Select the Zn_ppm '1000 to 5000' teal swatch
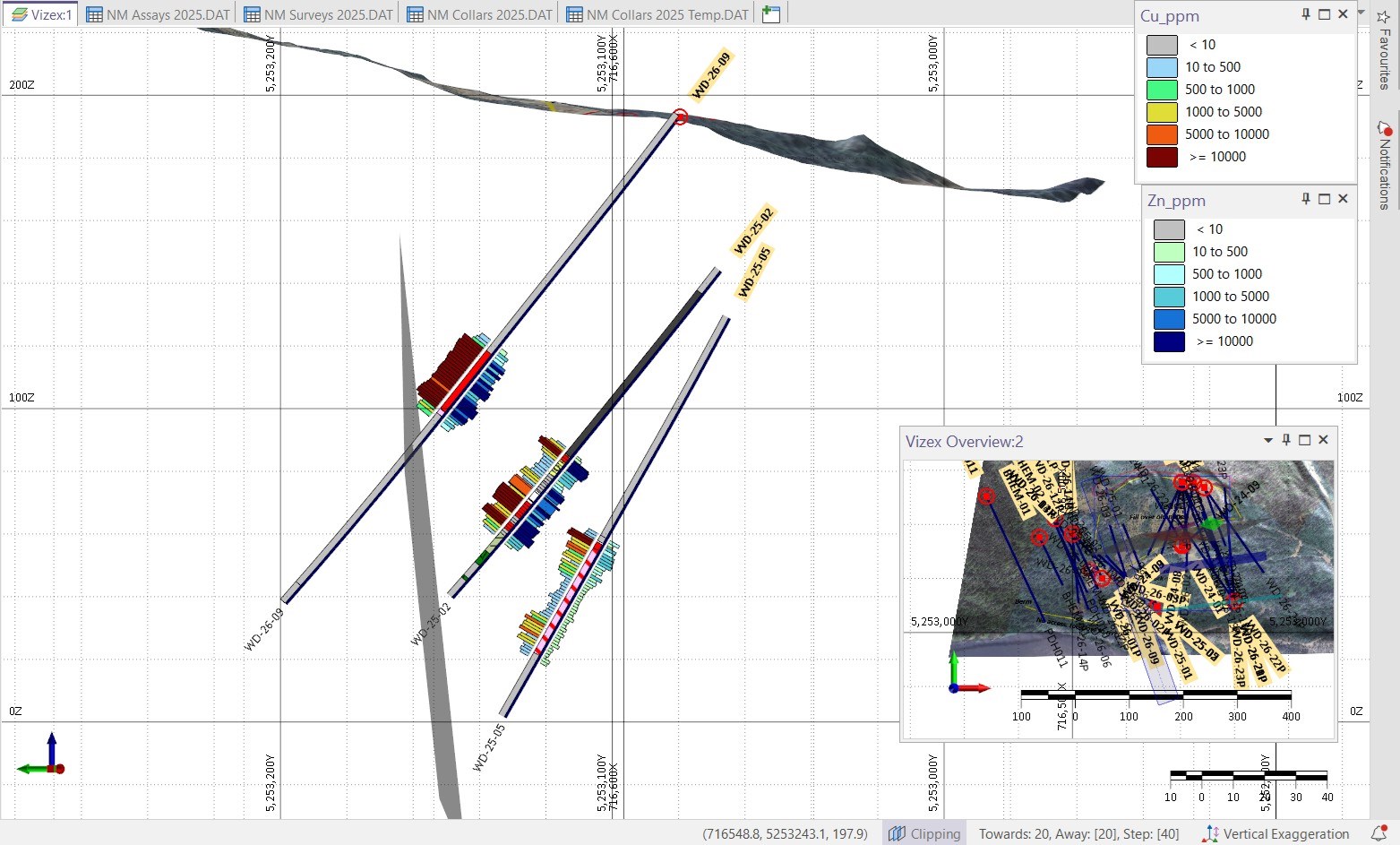The image size is (1400, 845). coord(1169,297)
